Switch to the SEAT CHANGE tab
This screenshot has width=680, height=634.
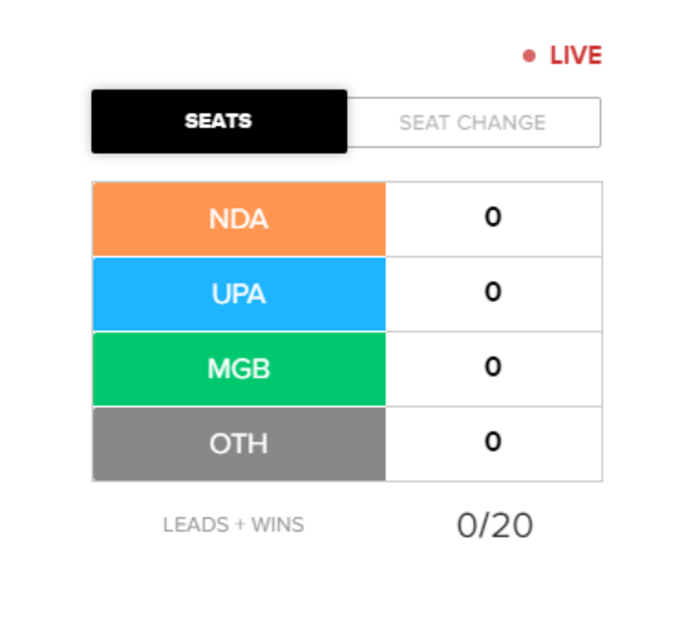(473, 122)
